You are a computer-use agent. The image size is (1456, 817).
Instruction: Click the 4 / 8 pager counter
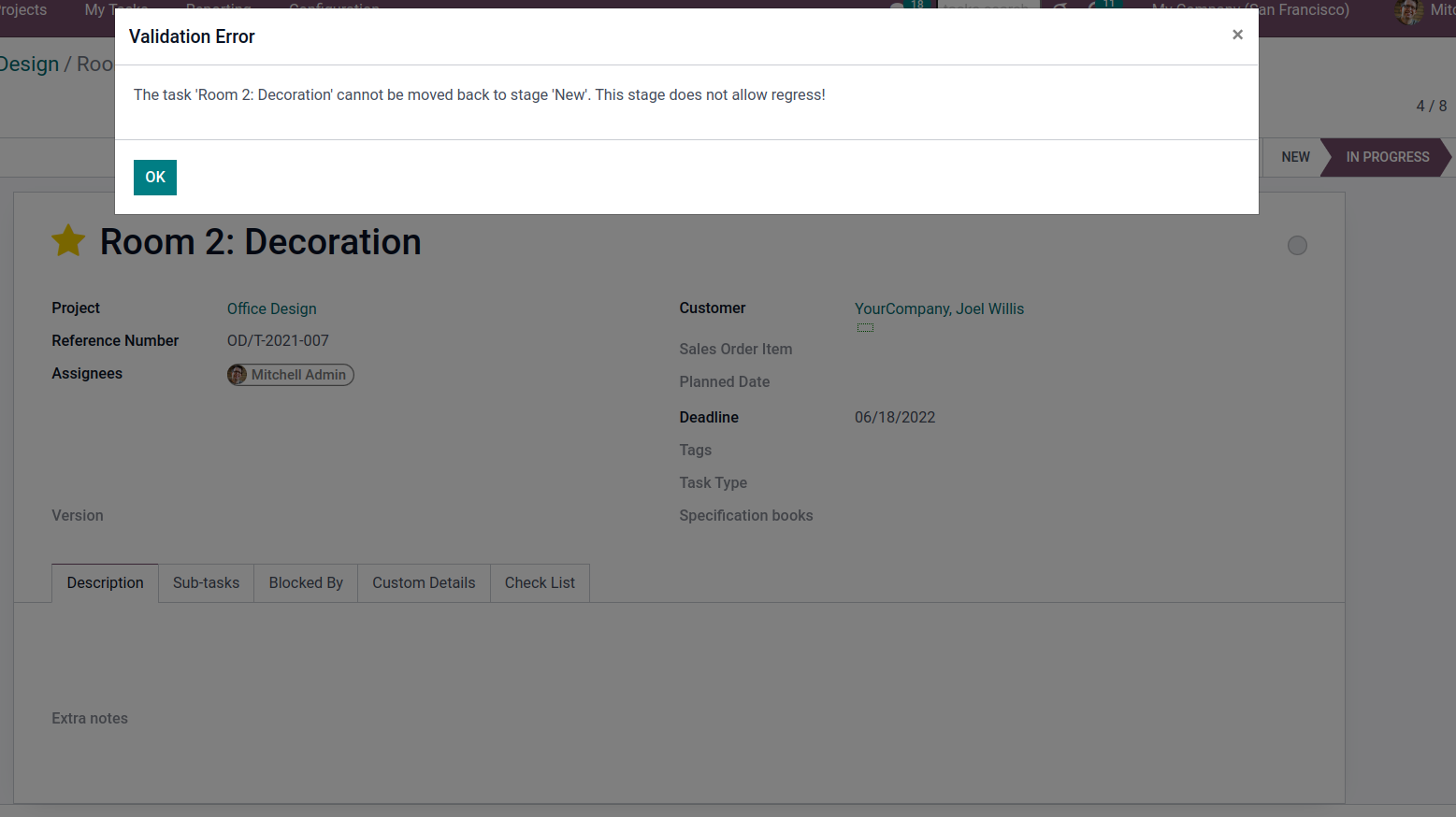coord(1431,106)
